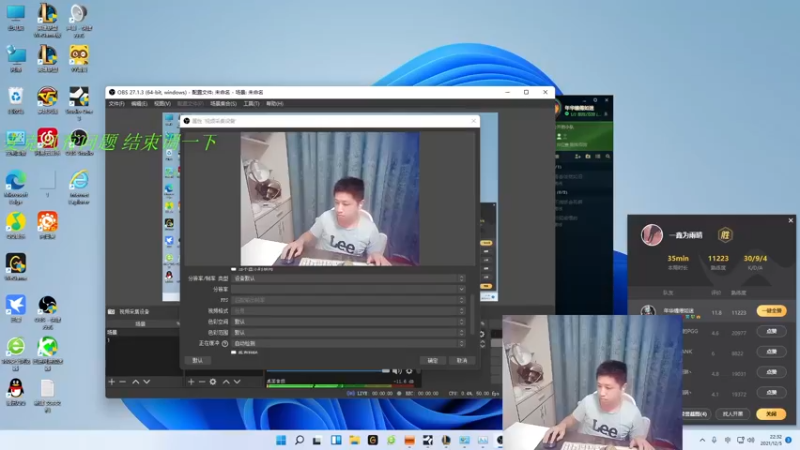This screenshot has width=800, height=450.
Task: Click 点赞 on the row with score 19372
Action: pos(771,392)
